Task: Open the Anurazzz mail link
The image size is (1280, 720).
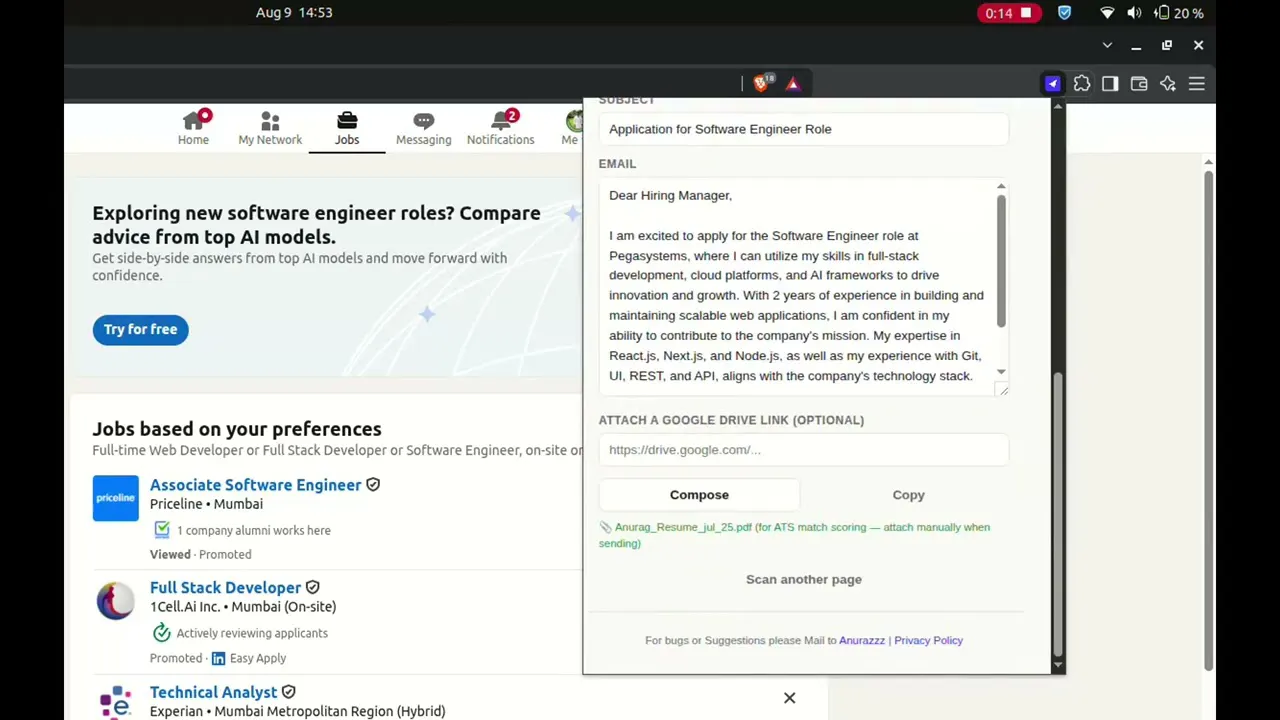Action: (862, 640)
